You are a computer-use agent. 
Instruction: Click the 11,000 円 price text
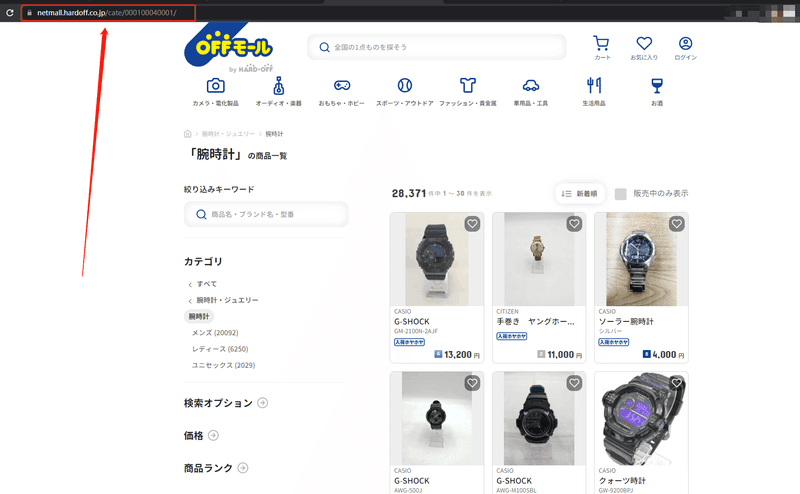565,355
